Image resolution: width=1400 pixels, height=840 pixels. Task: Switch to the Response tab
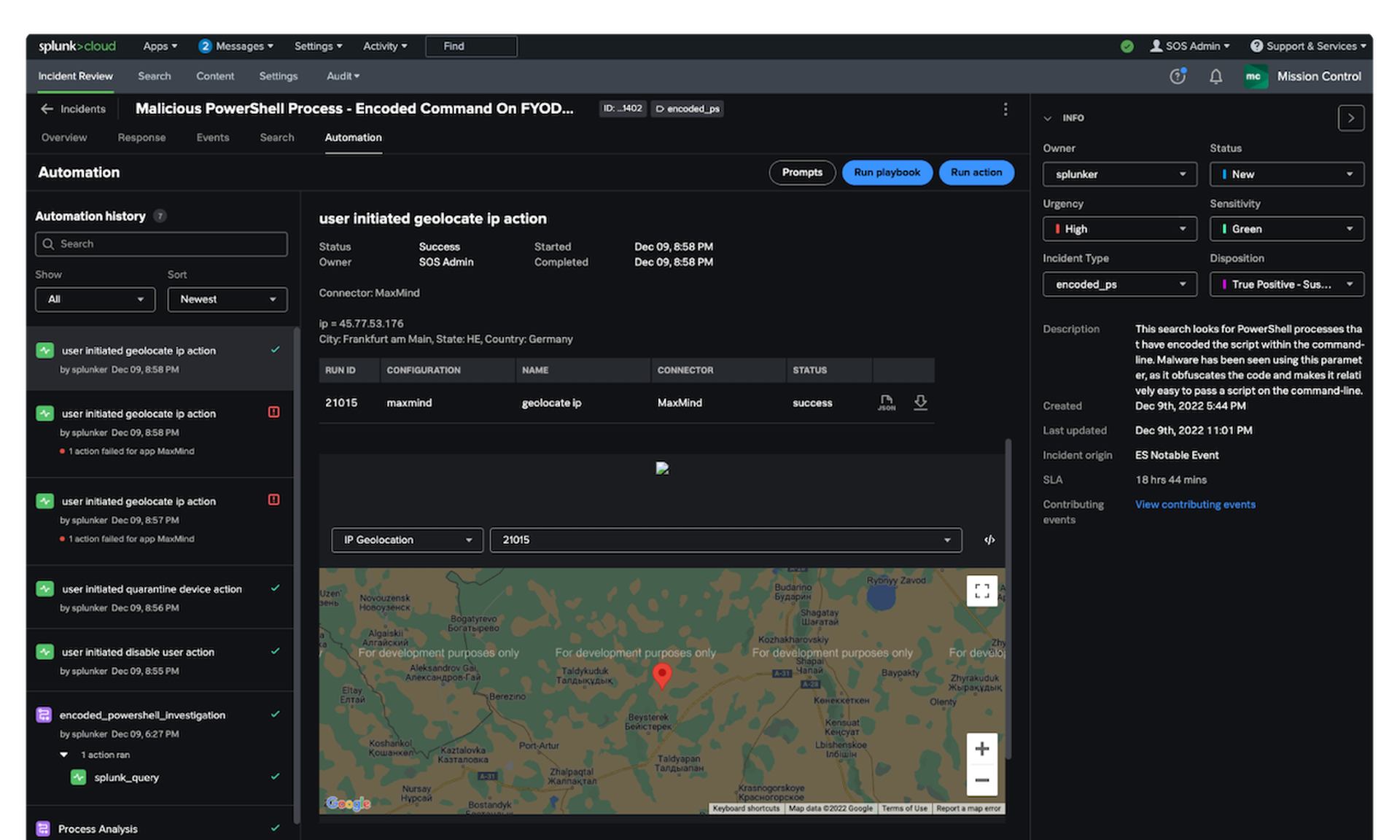(141, 137)
